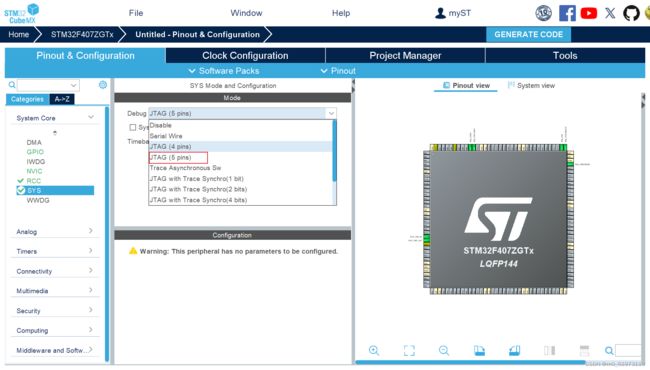Viewport: 650px width, 370px height.
Task: Choose Trace Asynchronous Sw option
Action: tap(240, 168)
